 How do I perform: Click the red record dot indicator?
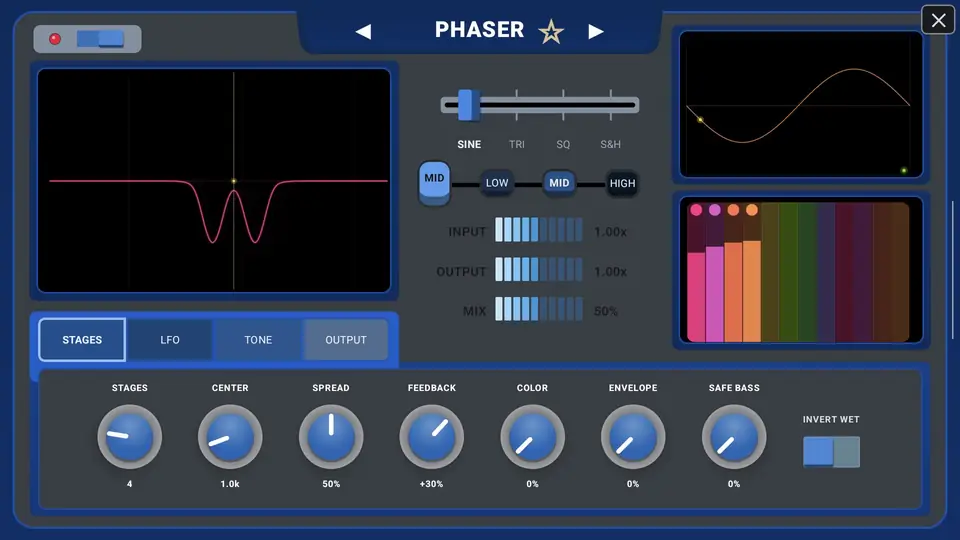pyautogui.click(x=55, y=39)
